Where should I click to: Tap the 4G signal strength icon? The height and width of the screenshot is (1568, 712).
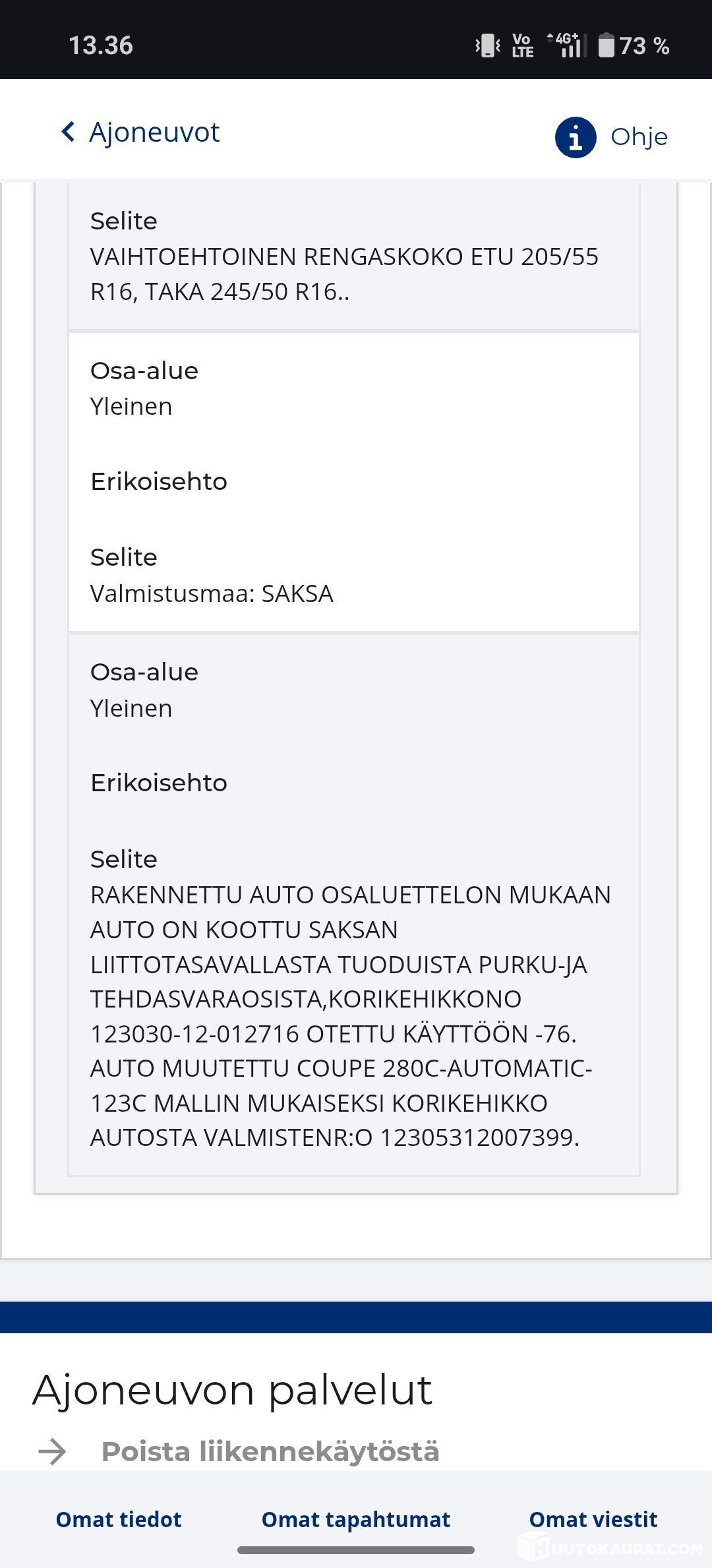pos(567,45)
